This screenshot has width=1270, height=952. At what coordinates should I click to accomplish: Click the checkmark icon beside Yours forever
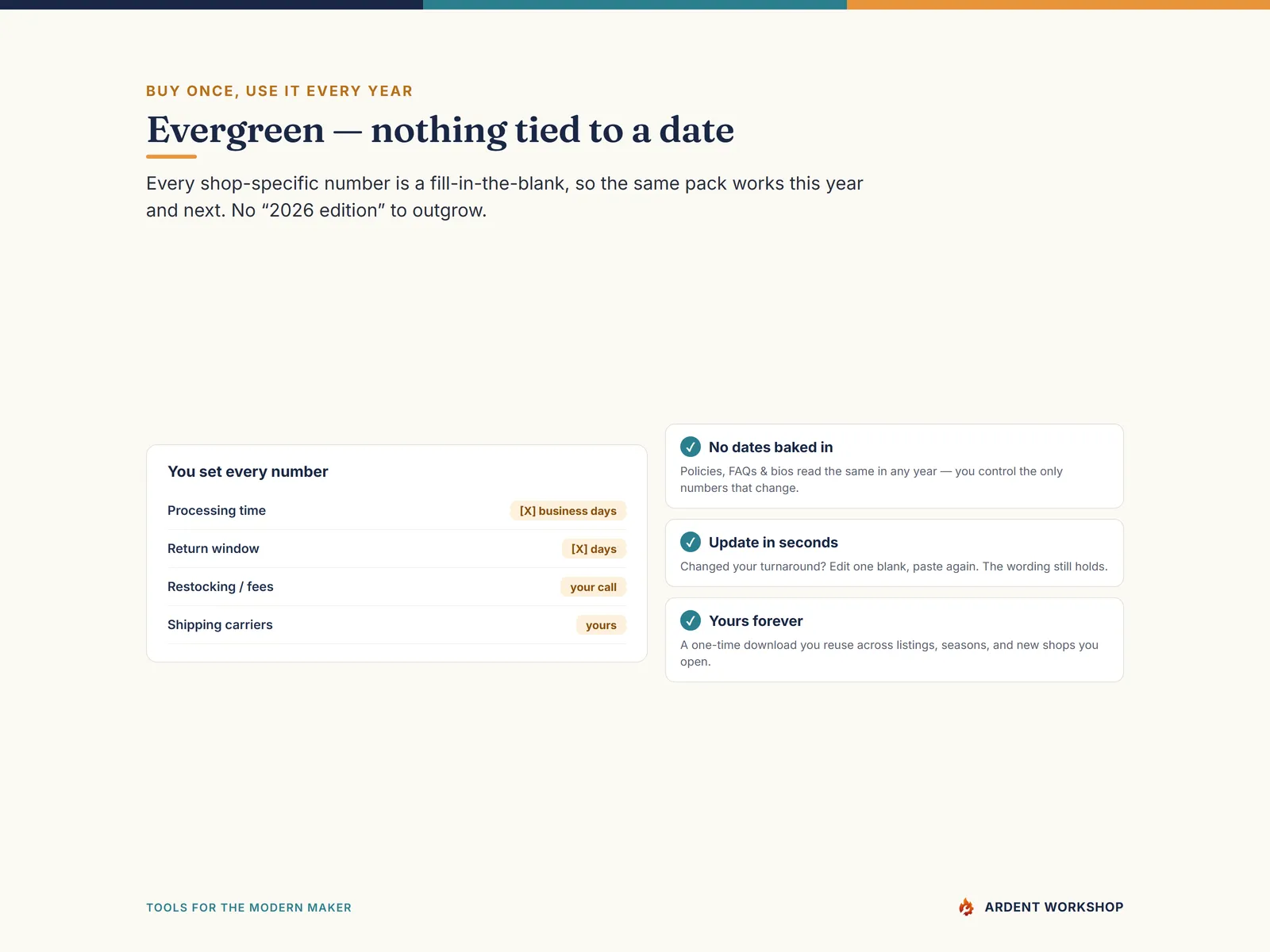click(x=691, y=620)
